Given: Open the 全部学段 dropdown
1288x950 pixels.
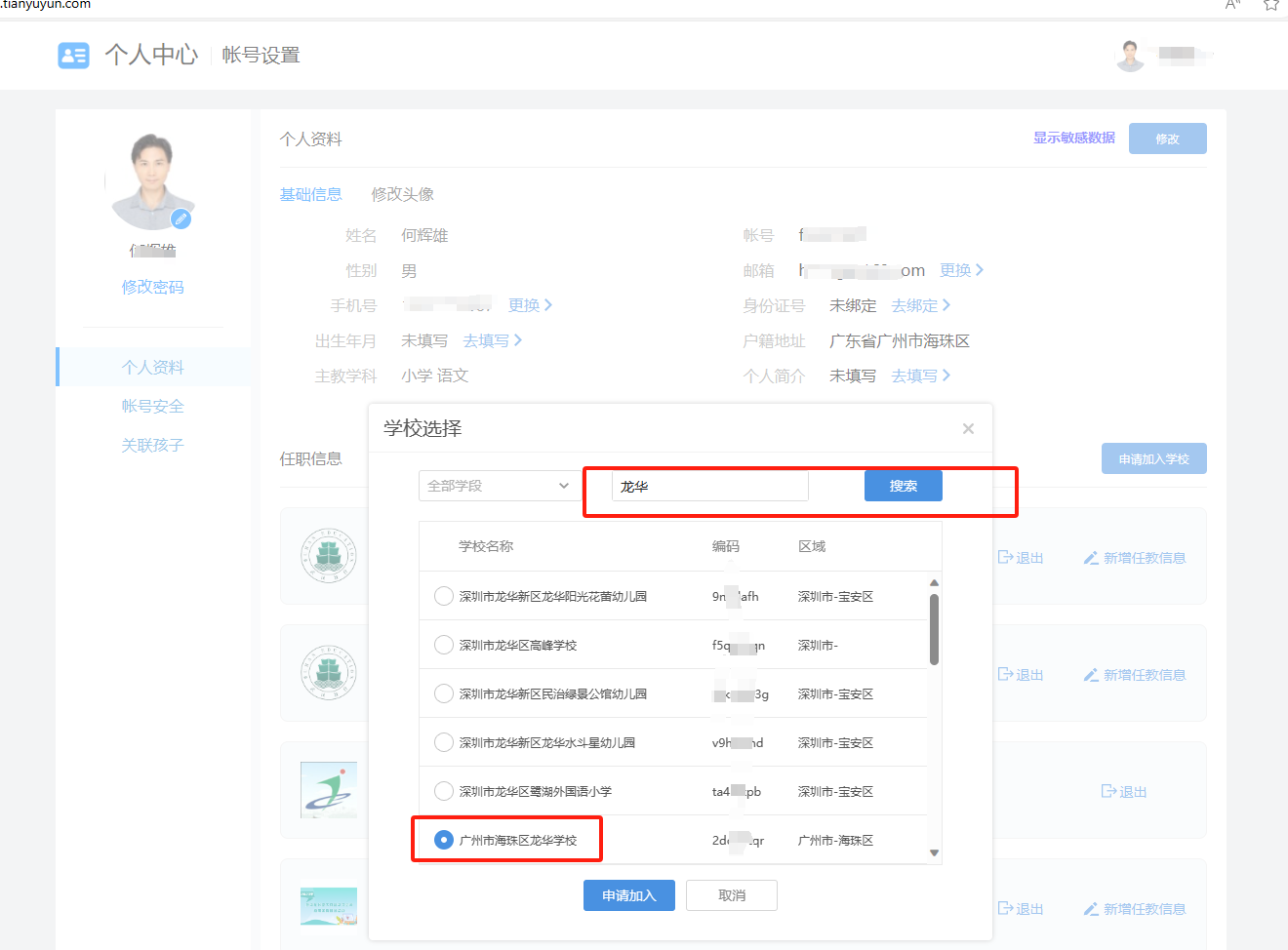Looking at the screenshot, I should point(501,486).
